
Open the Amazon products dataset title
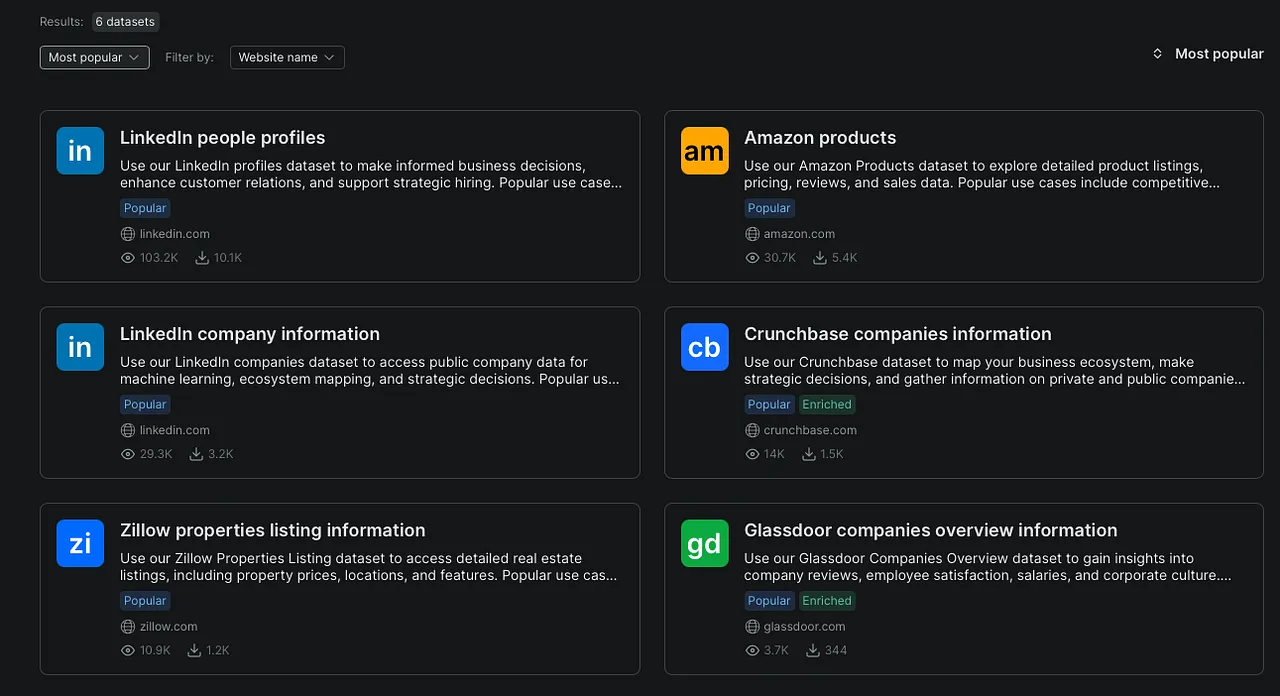tap(820, 138)
